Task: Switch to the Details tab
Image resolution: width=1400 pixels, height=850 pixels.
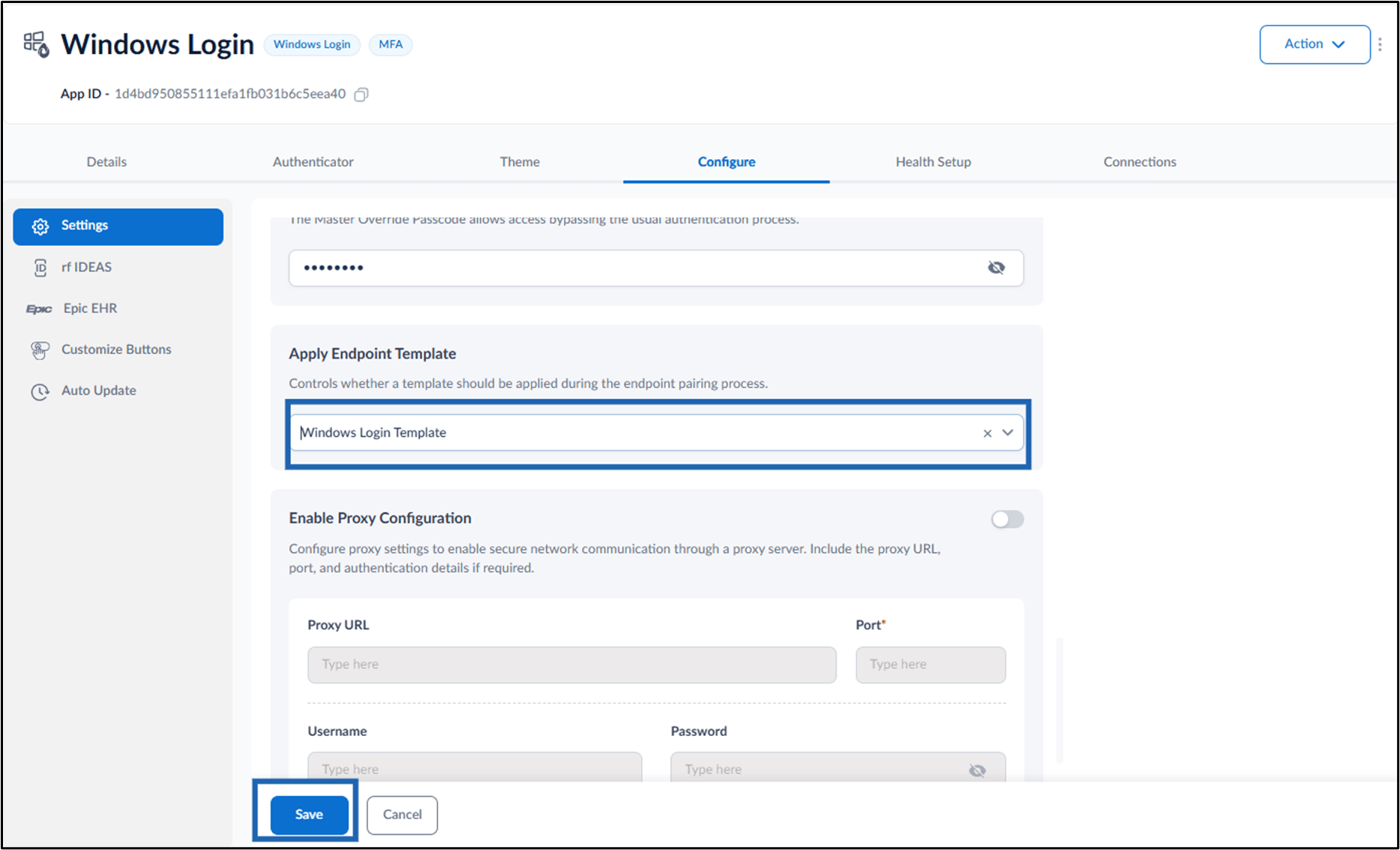Action: [106, 162]
